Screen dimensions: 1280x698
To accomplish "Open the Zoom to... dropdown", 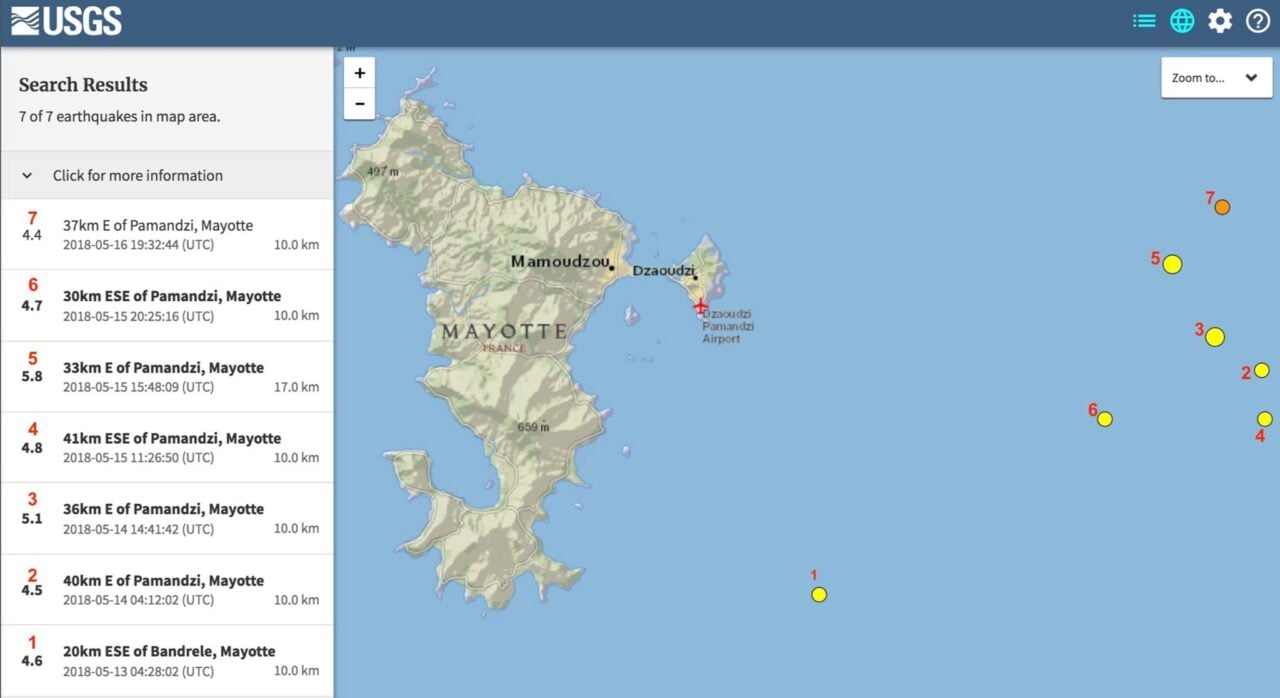I will pyautogui.click(x=1216, y=78).
